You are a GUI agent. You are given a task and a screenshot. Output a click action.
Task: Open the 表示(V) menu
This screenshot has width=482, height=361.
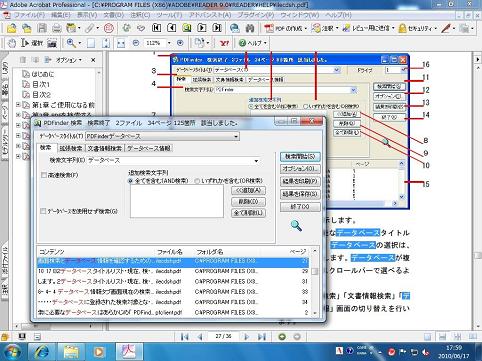[x=87, y=15]
